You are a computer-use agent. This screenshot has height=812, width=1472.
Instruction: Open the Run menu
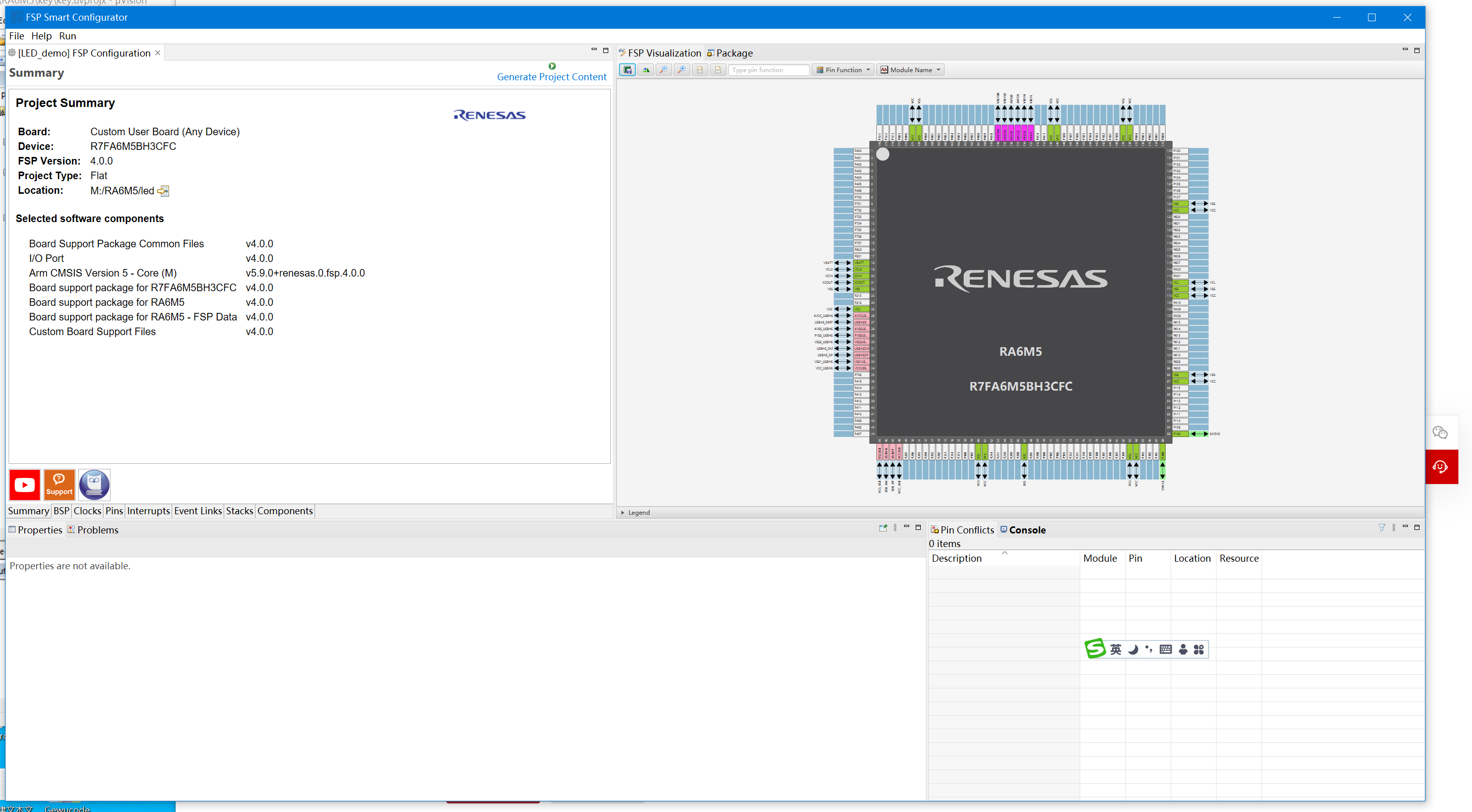(x=68, y=36)
